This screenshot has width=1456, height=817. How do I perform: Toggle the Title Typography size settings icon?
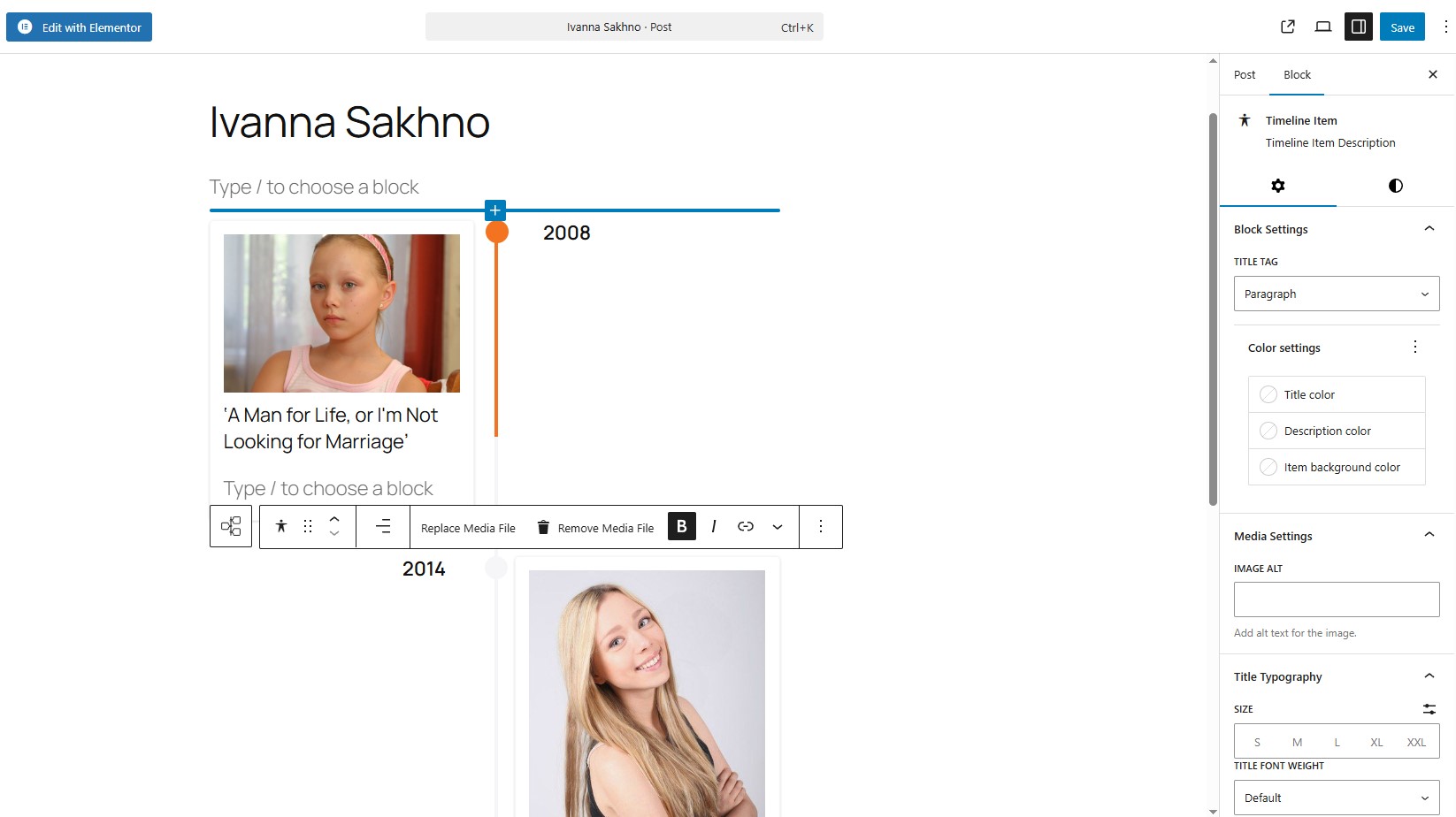(1430, 708)
